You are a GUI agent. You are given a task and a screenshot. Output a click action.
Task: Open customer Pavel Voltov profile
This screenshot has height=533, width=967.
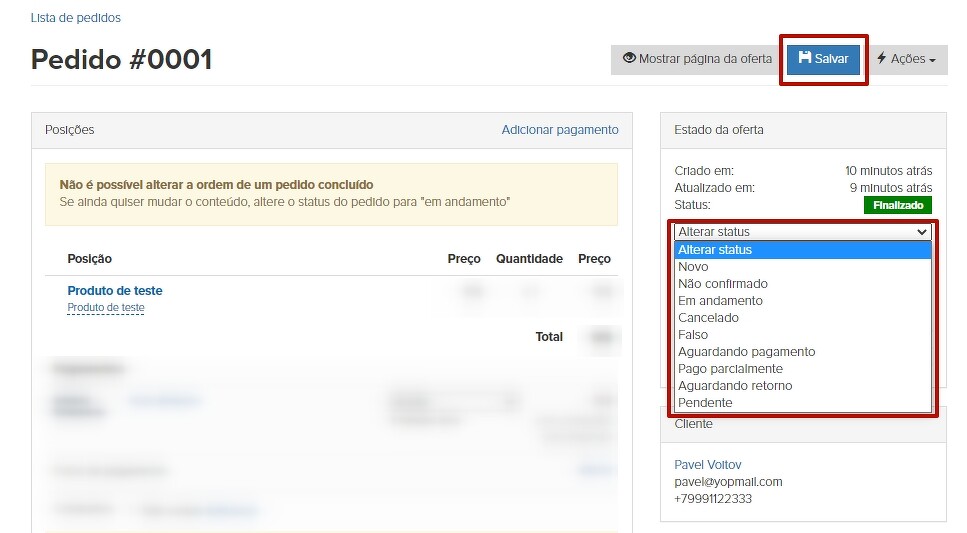click(x=708, y=465)
